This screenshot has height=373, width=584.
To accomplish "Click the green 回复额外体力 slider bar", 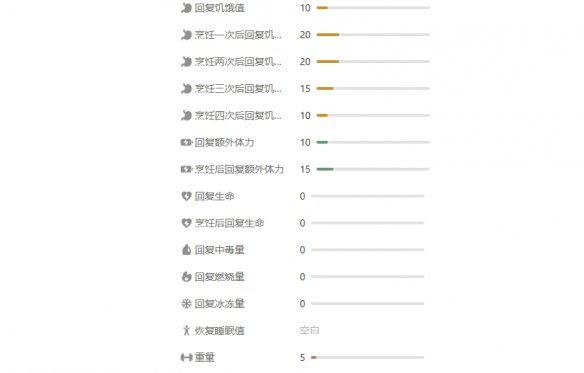I will [x=373, y=142].
